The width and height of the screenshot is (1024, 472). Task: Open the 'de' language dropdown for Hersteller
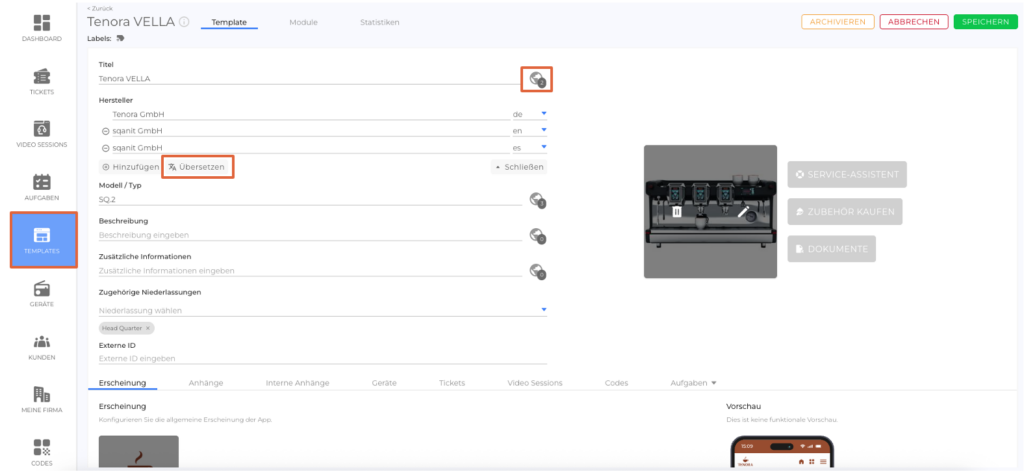pos(544,114)
